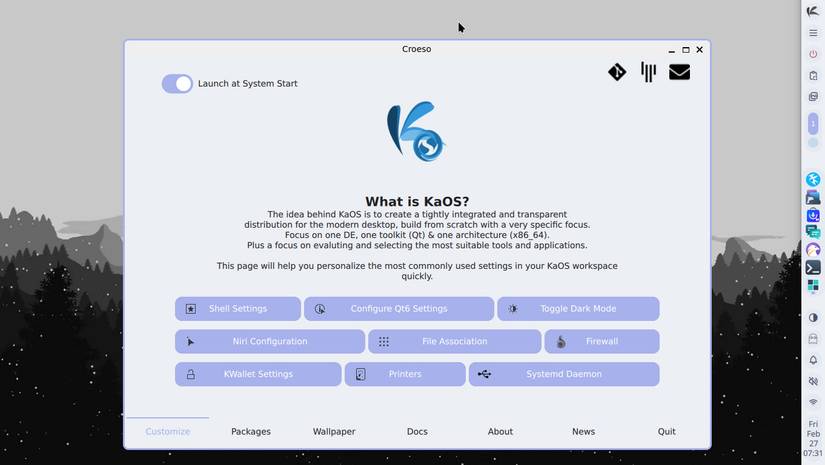Open Niri Configuration
Viewport: 825px width, 465px height.
(x=270, y=341)
